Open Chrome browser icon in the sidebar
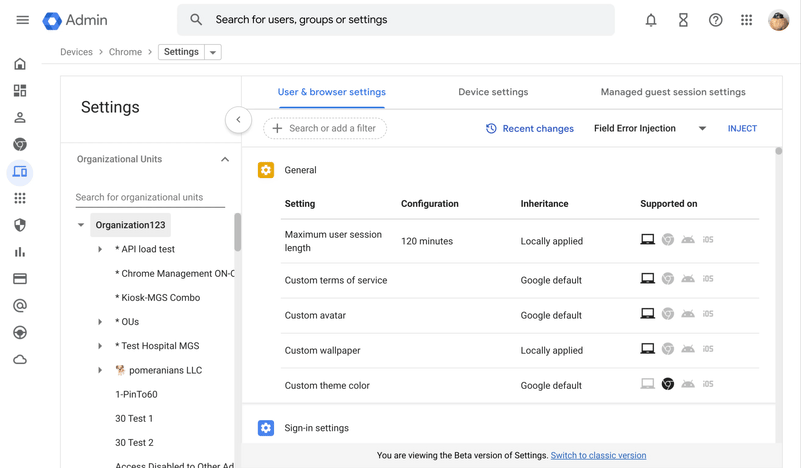Image resolution: width=801 pixels, height=468 pixels. click(20, 145)
